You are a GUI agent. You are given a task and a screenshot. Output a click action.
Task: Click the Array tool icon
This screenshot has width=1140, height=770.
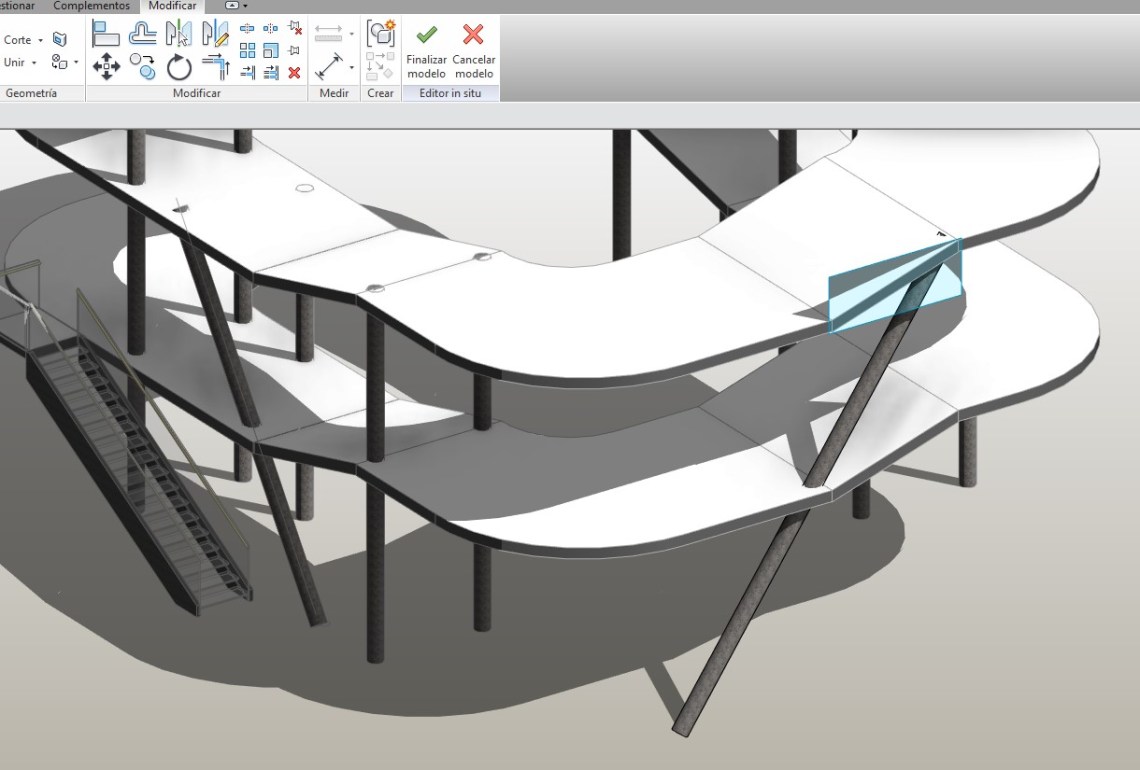point(247,50)
